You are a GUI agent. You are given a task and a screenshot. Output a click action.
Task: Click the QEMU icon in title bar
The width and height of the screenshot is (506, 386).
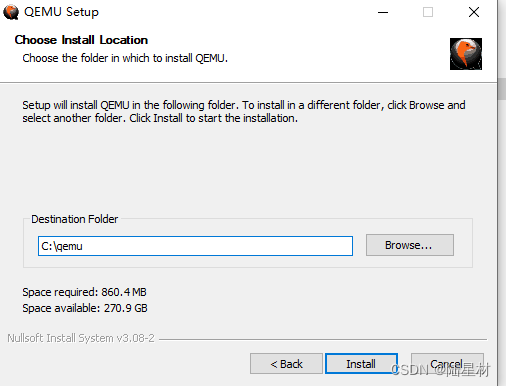(11, 12)
